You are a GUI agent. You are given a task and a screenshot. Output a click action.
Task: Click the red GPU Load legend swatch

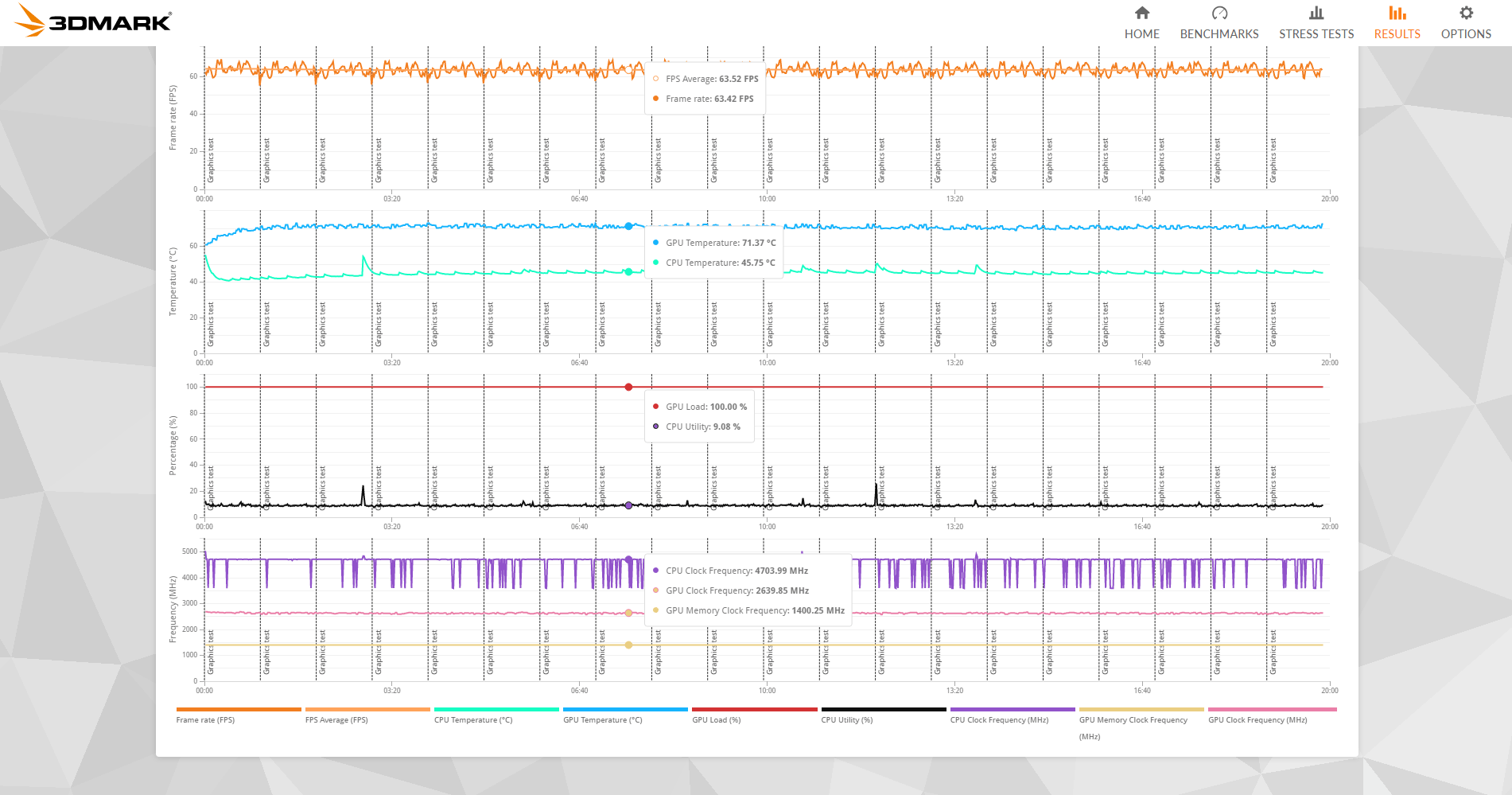tap(754, 709)
